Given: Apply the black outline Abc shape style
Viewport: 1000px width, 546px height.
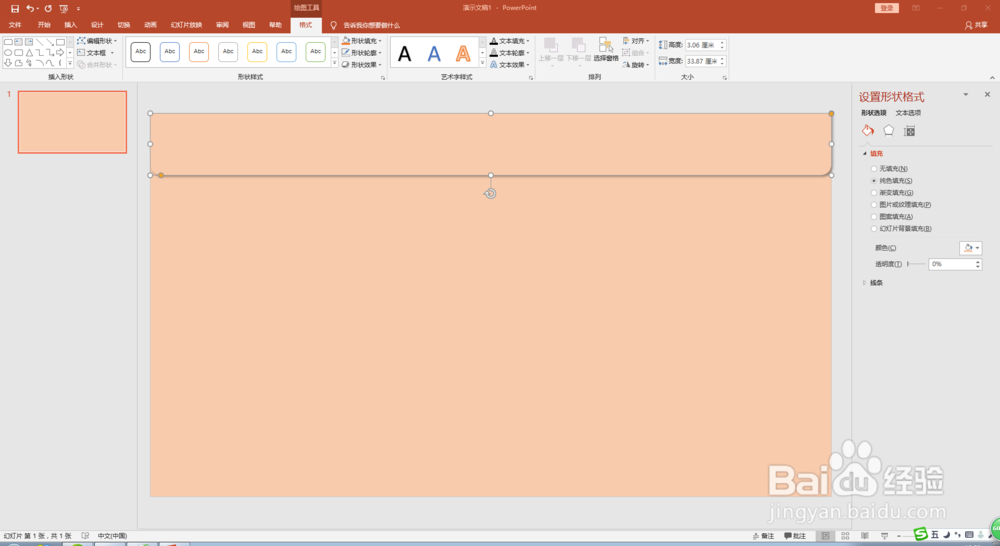Looking at the screenshot, I should tap(140, 52).
